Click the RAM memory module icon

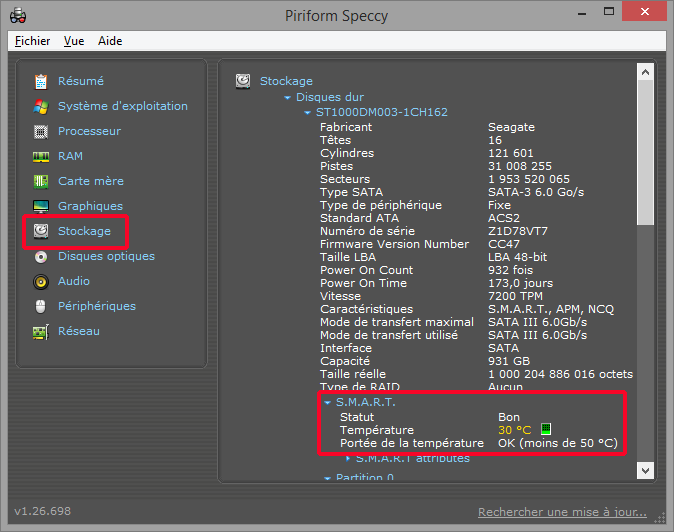[41, 156]
